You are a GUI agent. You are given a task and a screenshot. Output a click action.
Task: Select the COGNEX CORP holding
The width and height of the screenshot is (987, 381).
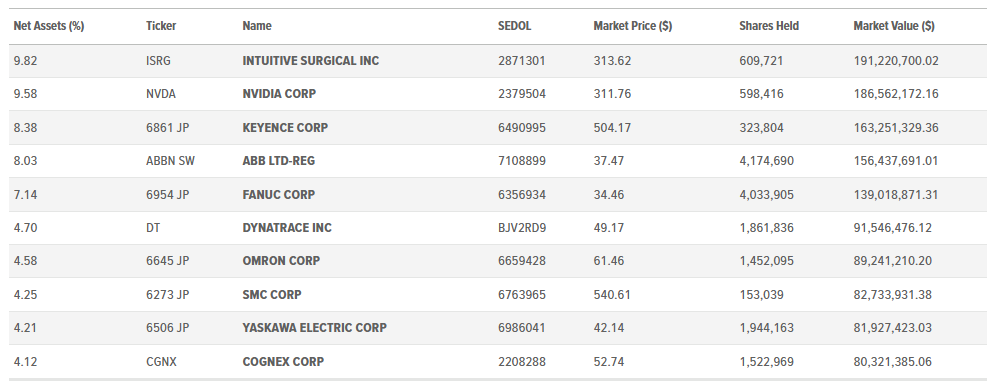(x=283, y=362)
